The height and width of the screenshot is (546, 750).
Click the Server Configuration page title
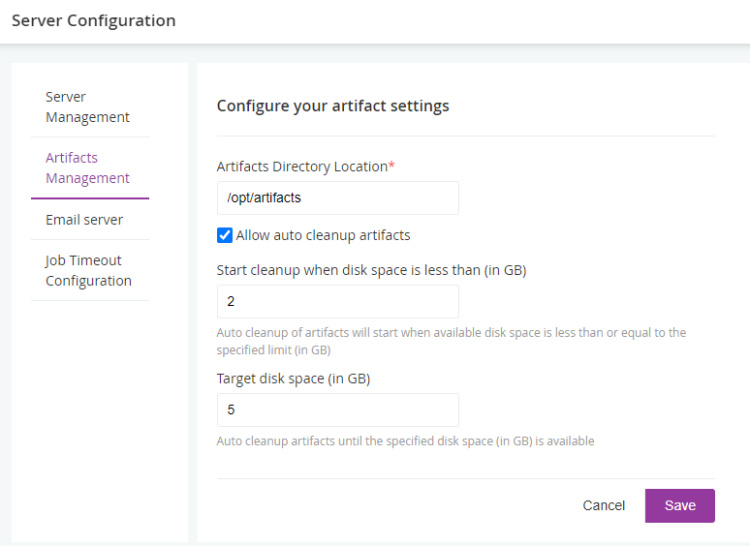coord(93,21)
